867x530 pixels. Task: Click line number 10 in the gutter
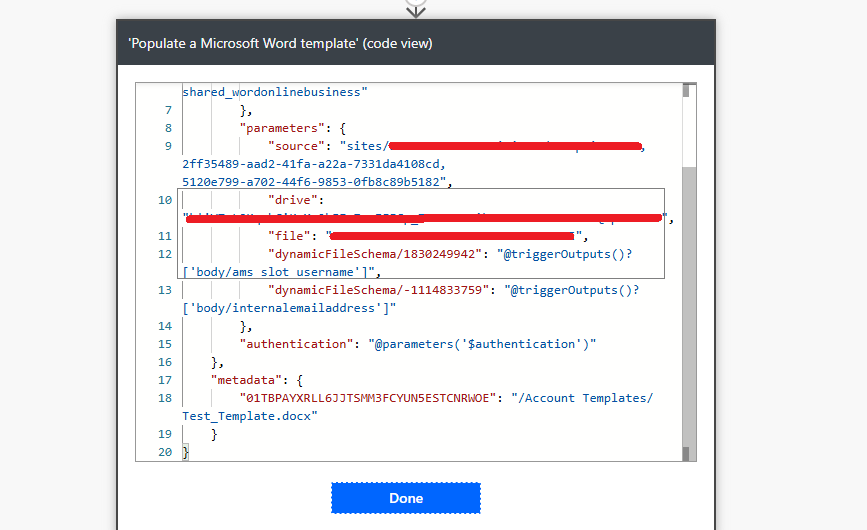pos(165,200)
